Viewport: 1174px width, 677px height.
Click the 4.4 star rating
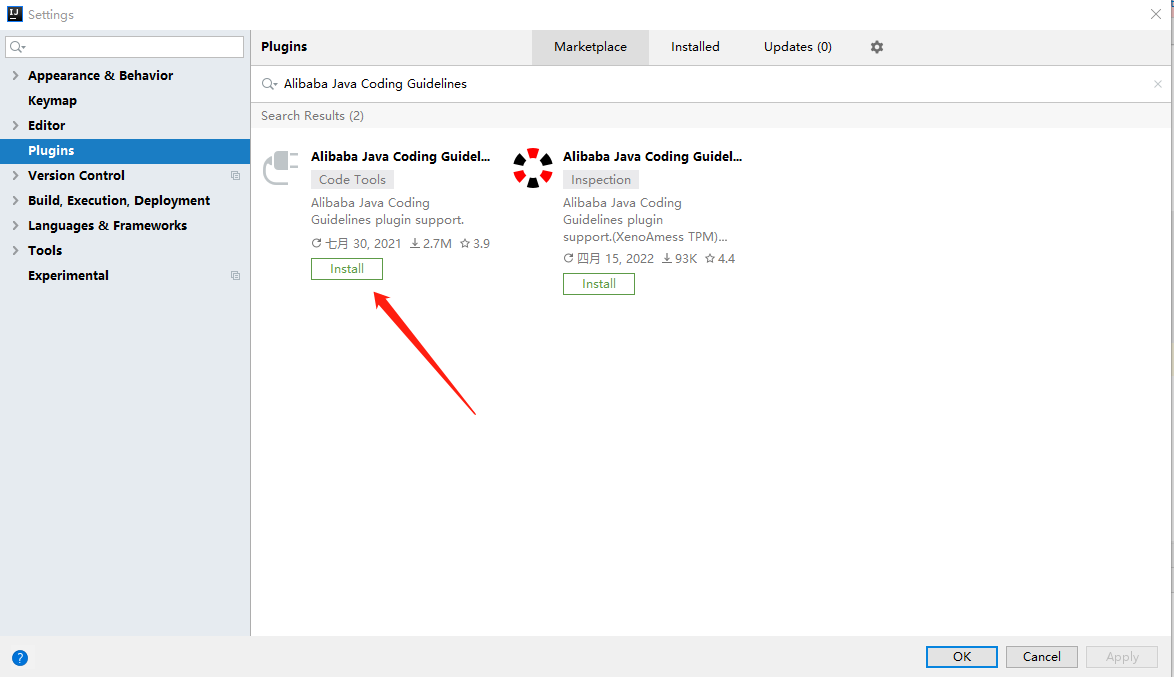coord(720,258)
